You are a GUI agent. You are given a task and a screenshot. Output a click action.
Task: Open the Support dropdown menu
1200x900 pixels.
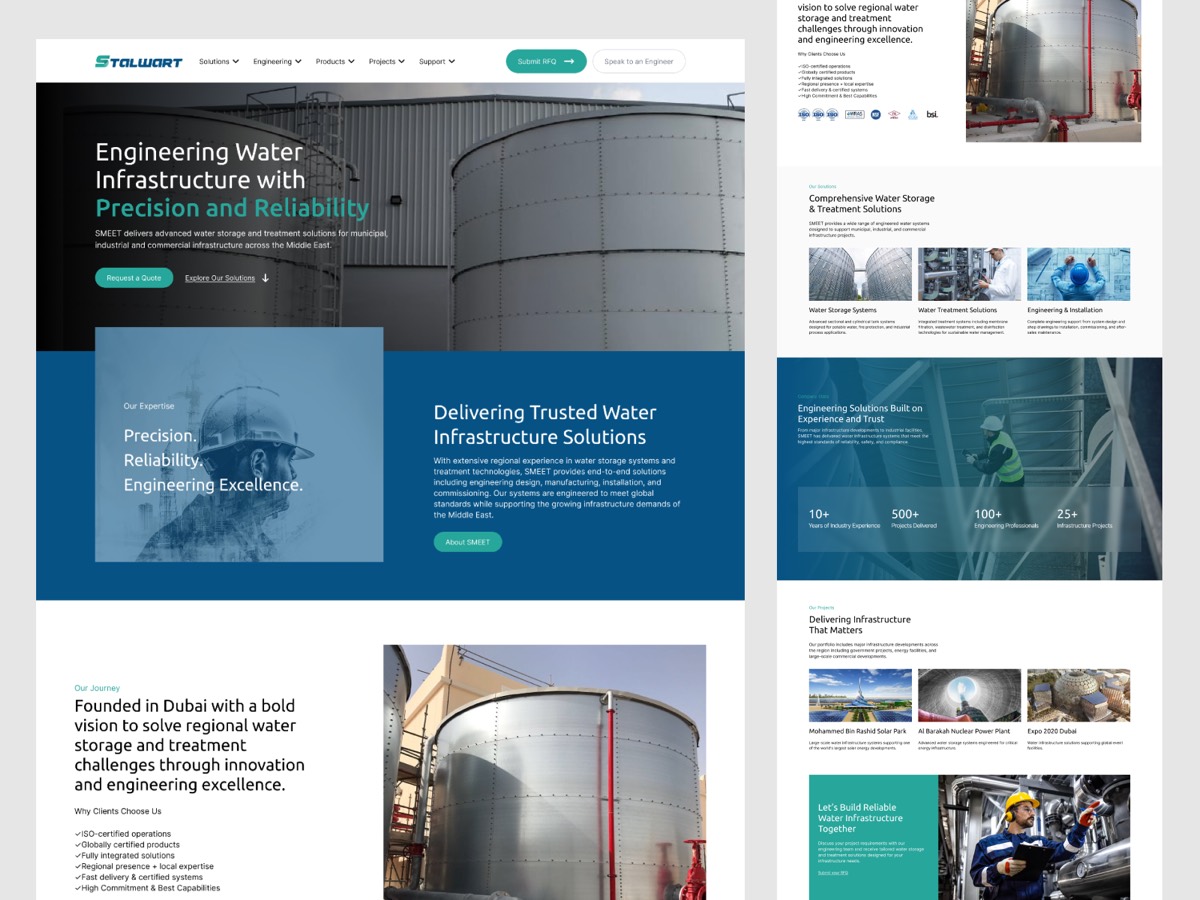tap(437, 61)
